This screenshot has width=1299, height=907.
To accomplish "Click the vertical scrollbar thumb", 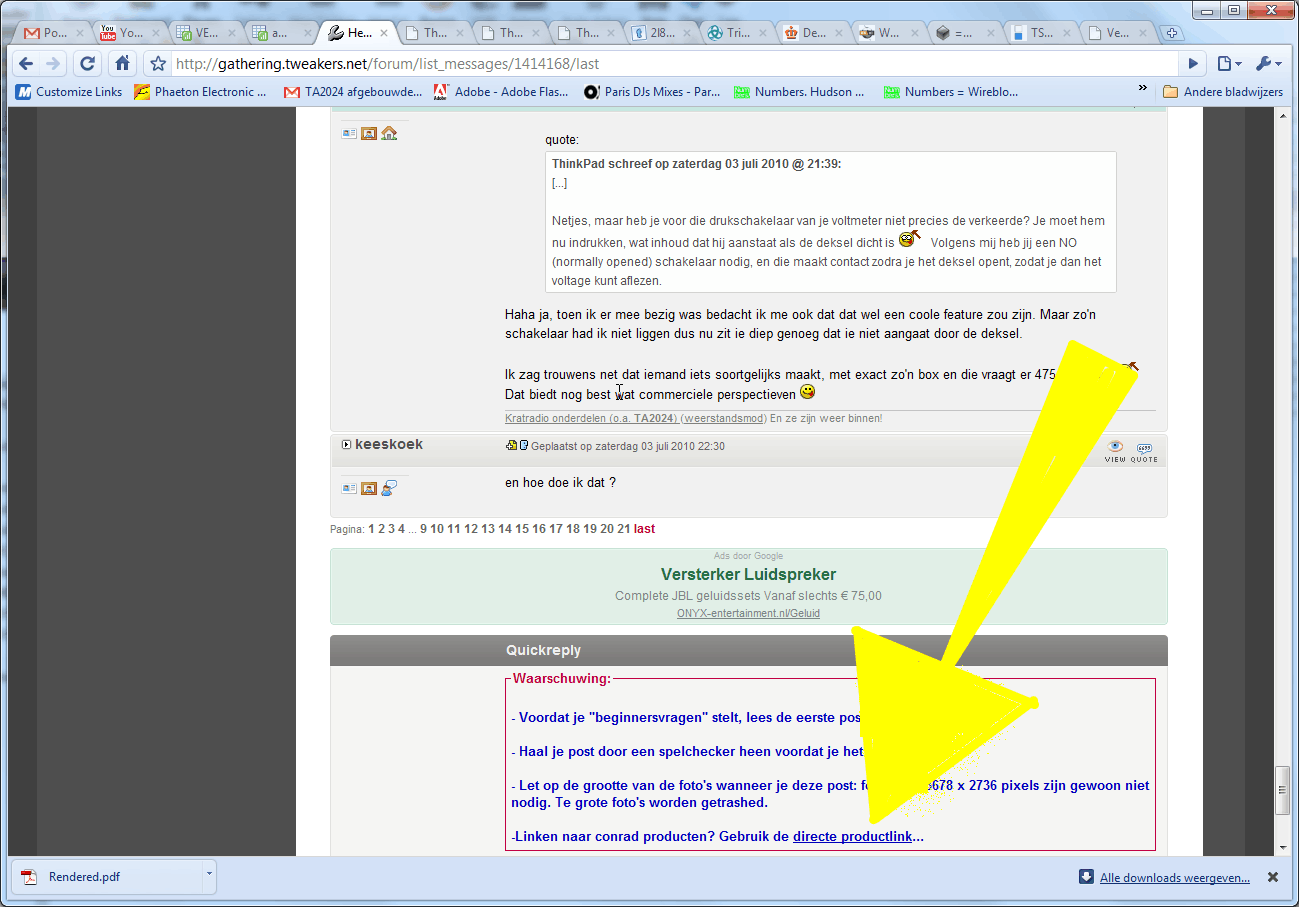I will click(1280, 790).
